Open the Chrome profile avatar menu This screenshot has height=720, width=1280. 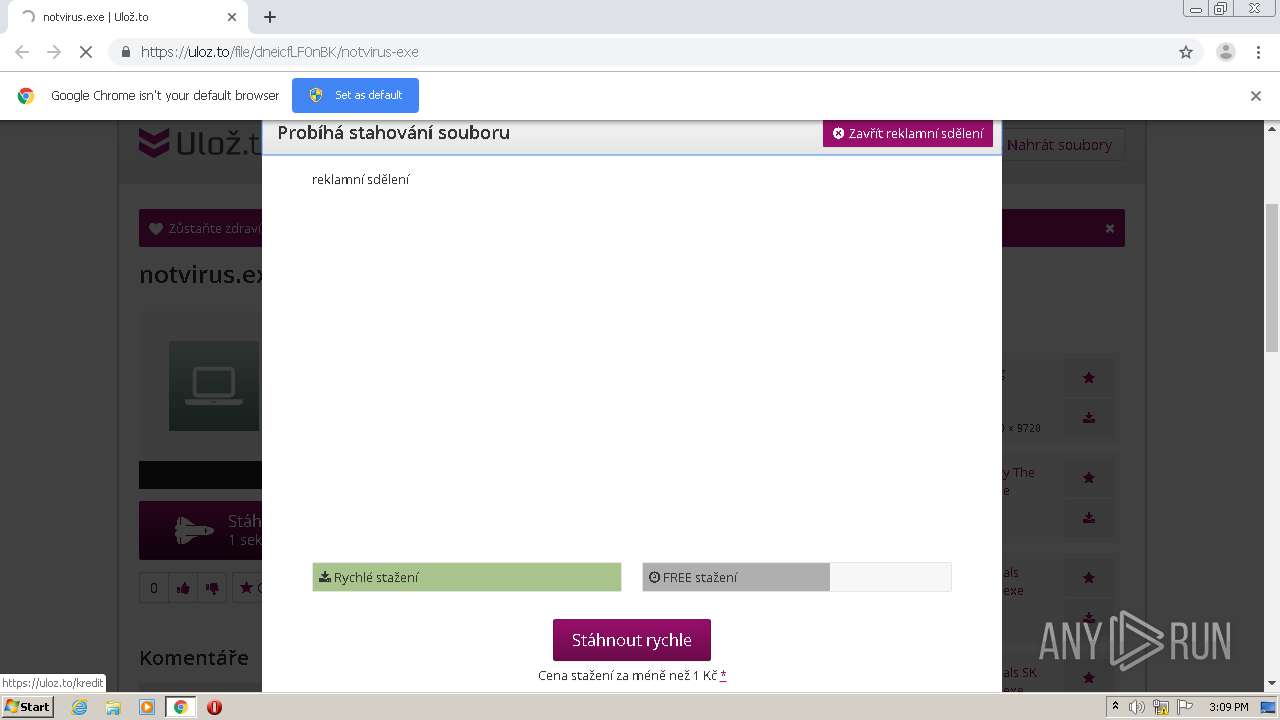[x=1226, y=52]
